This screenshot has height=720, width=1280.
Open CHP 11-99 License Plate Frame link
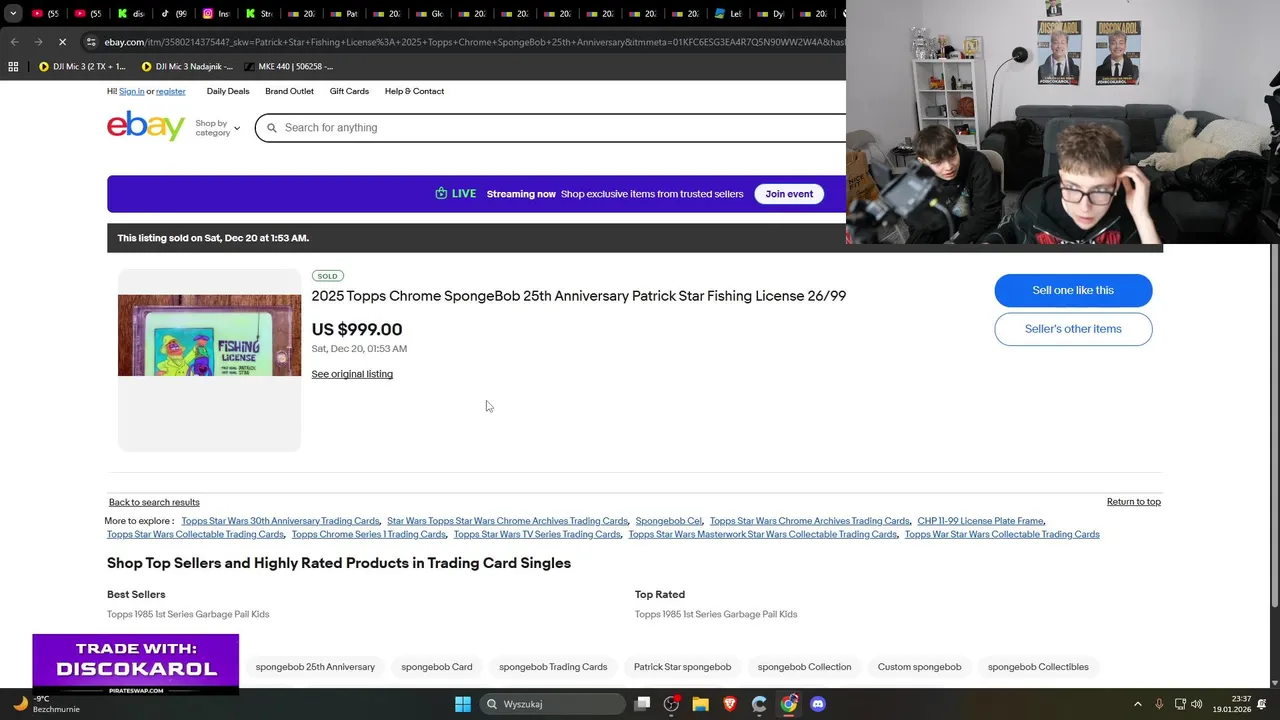[980, 521]
